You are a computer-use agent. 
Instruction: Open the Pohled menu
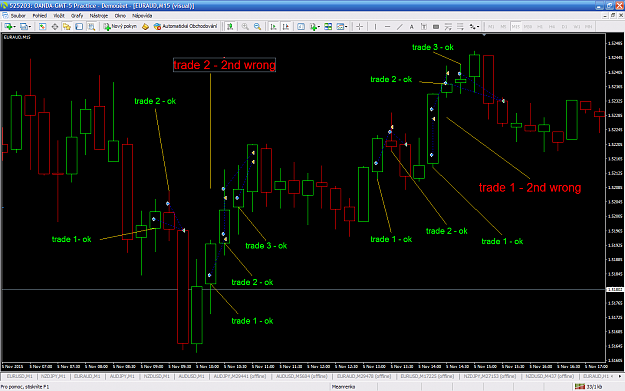39,16
